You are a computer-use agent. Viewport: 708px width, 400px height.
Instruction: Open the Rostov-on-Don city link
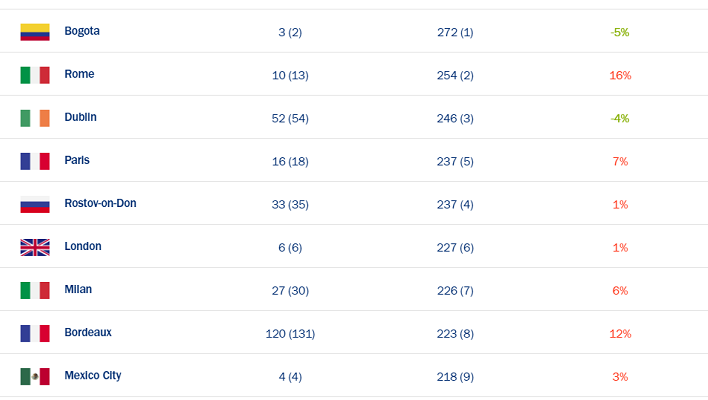click(x=100, y=203)
